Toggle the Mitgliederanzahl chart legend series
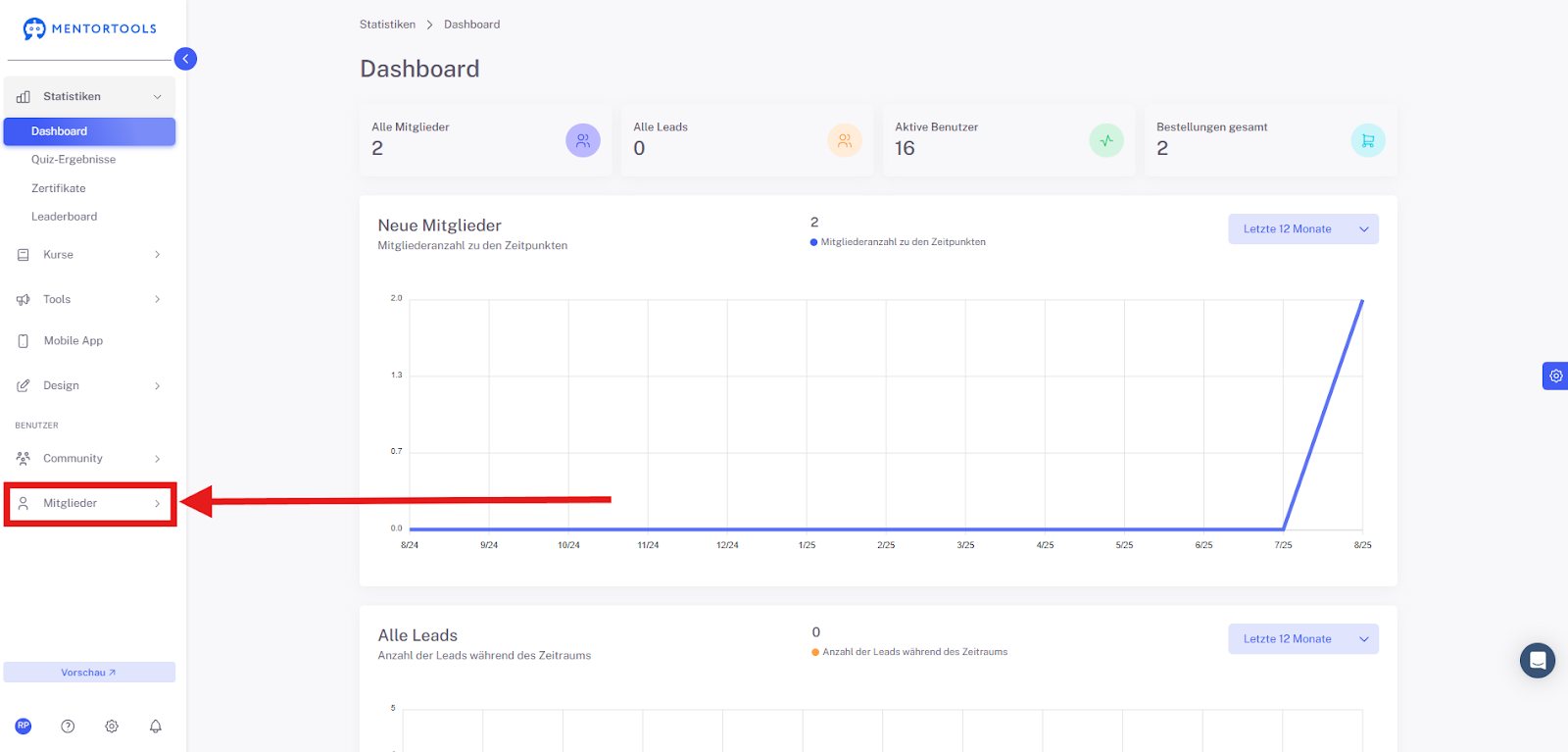Viewport: 1568px width, 752px height. click(x=898, y=242)
